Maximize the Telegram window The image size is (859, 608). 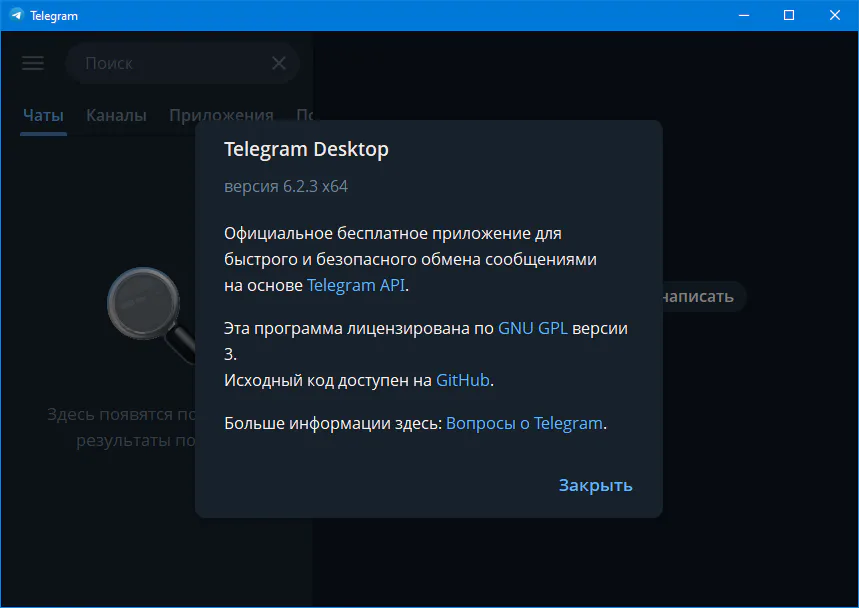tap(789, 15)
